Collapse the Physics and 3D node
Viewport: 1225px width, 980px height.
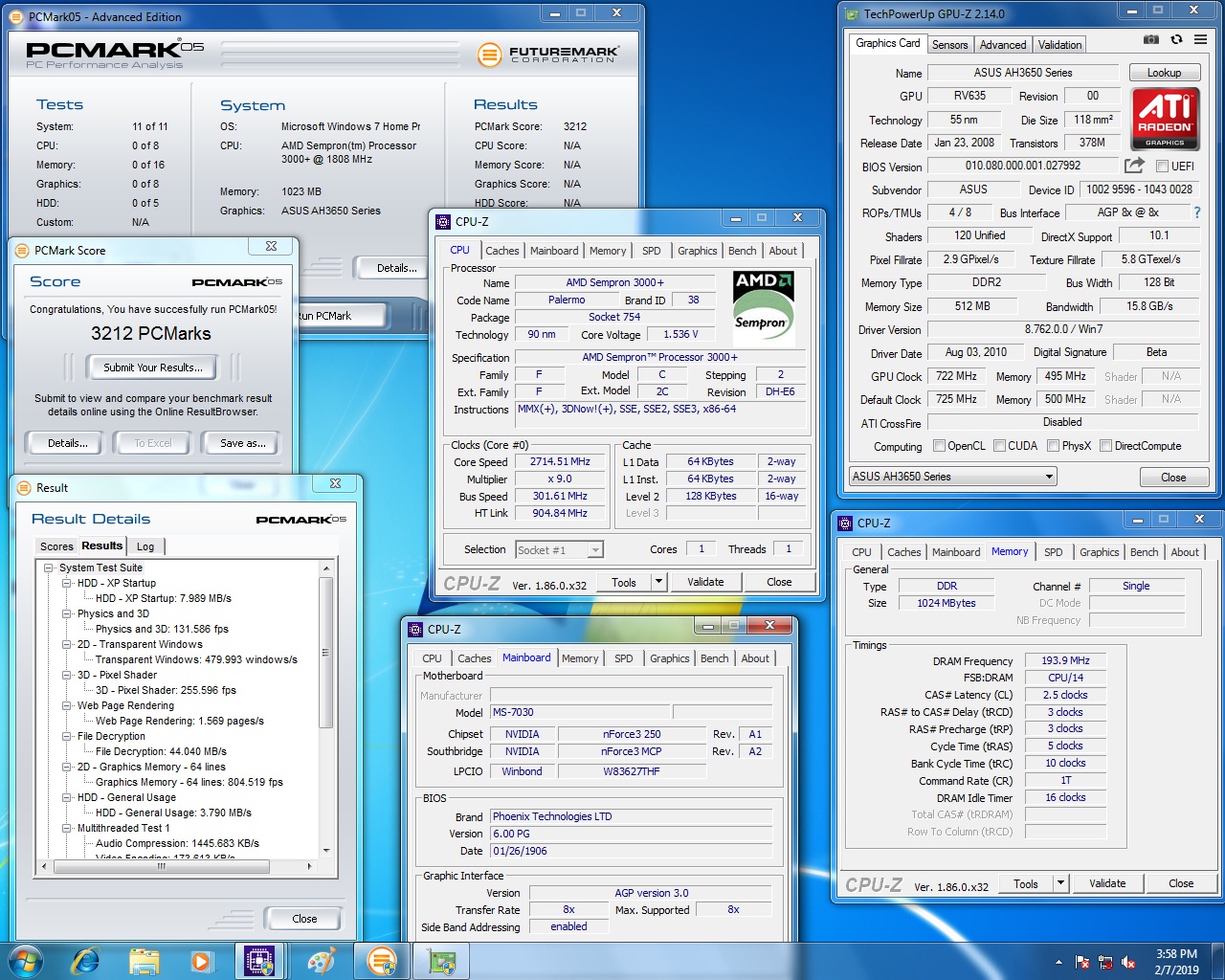pos(67,613)
